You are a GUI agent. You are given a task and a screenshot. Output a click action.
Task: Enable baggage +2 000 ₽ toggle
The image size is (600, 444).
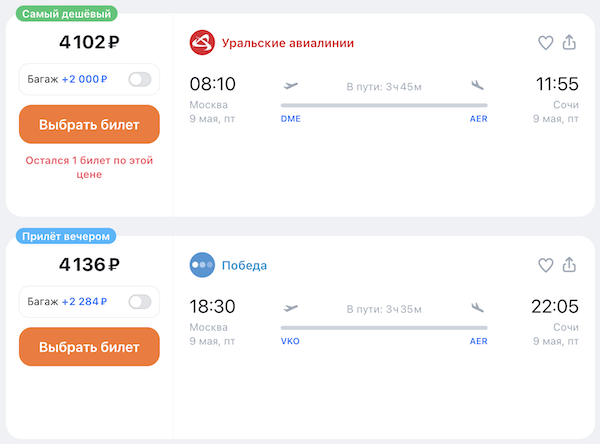click(x=139, y=79)
